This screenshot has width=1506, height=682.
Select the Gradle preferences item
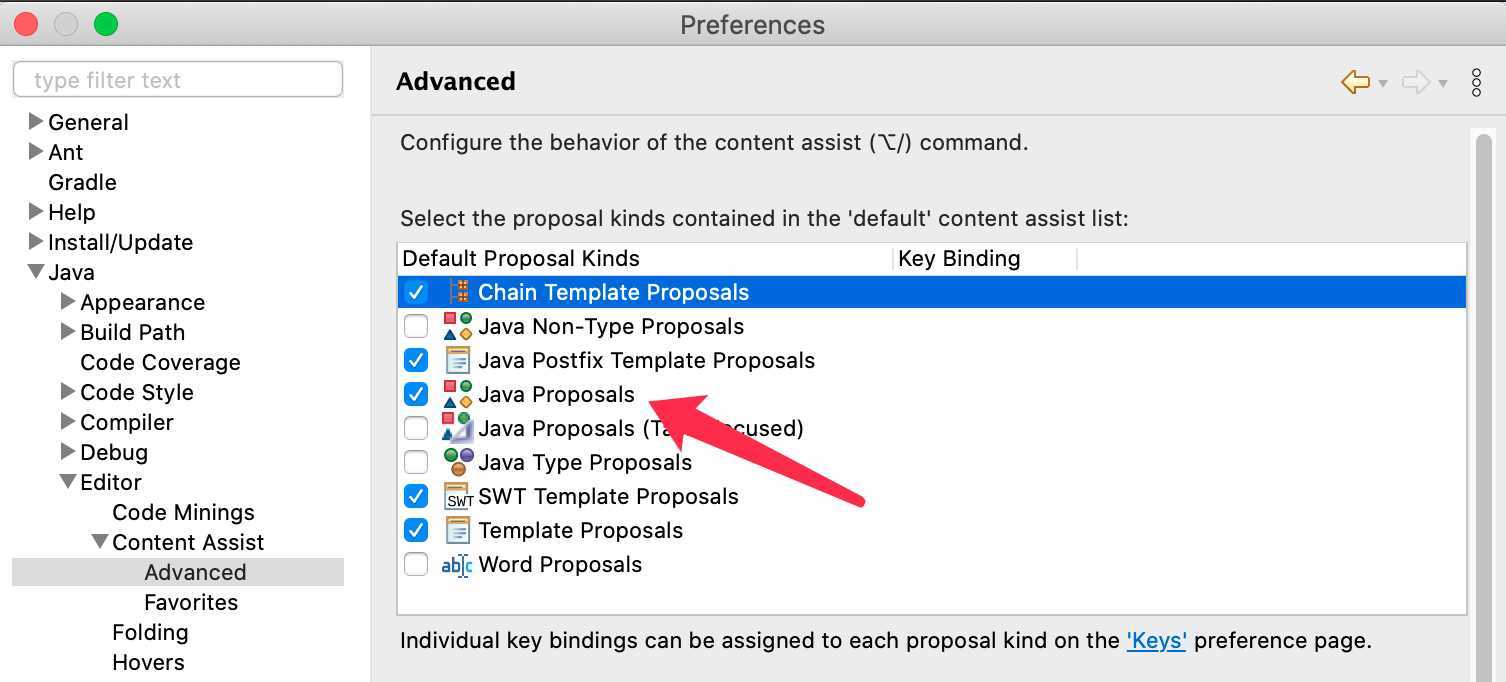pos(82,182)
